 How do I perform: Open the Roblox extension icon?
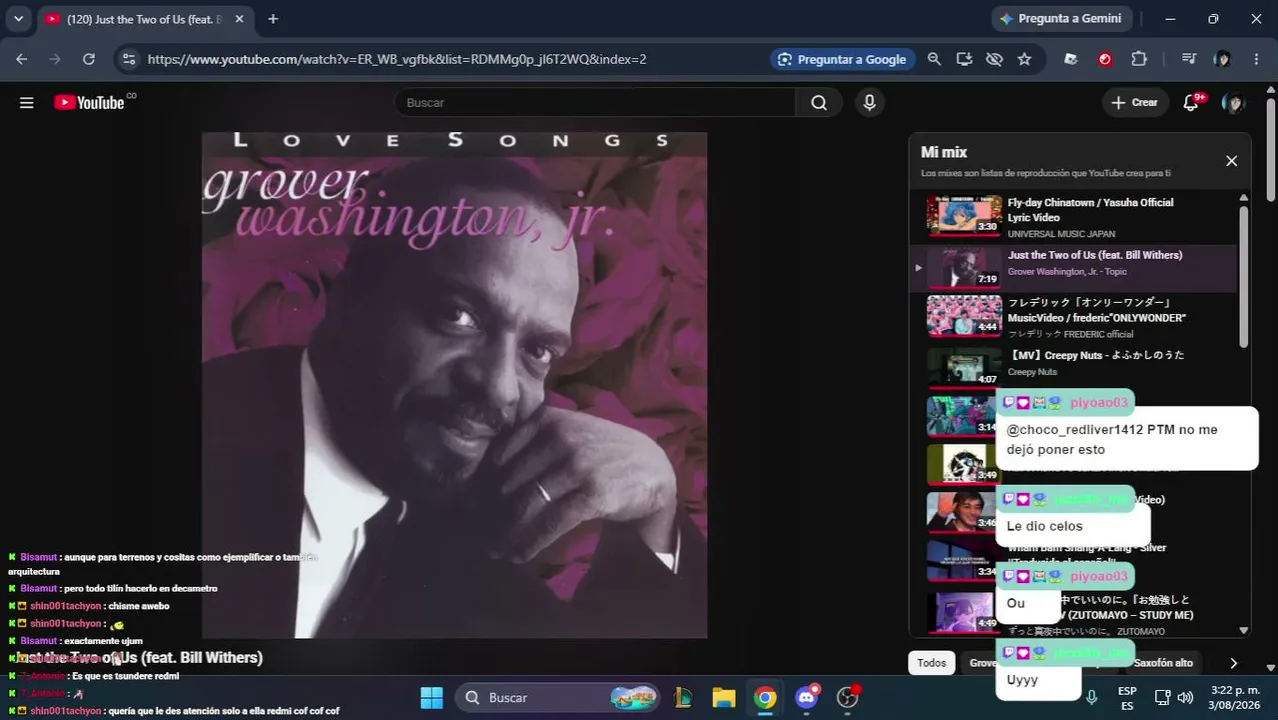pos(1071,59)
